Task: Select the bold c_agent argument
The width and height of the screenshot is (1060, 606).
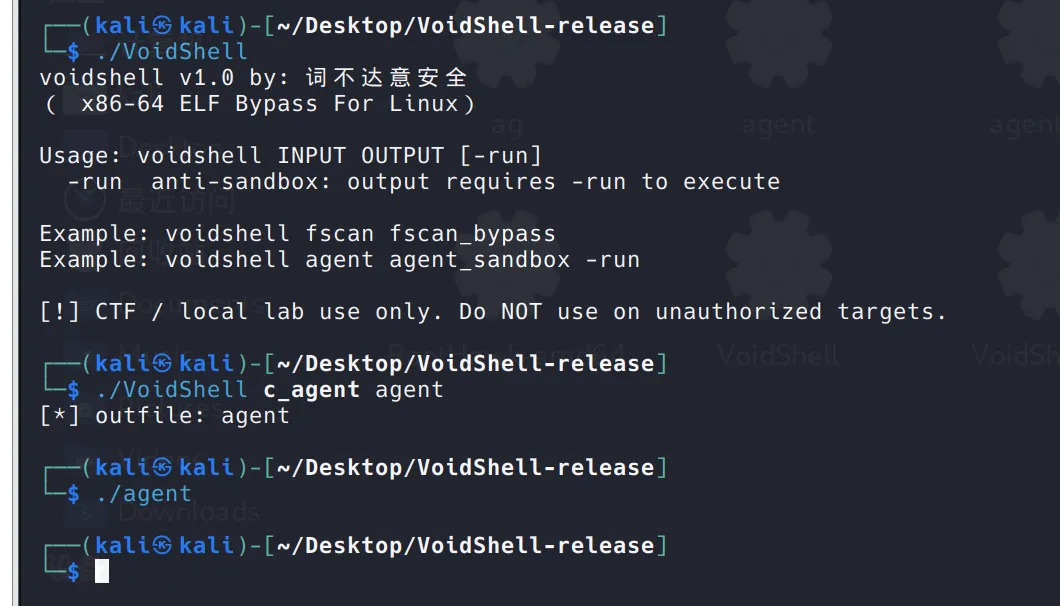Action: 312,390
